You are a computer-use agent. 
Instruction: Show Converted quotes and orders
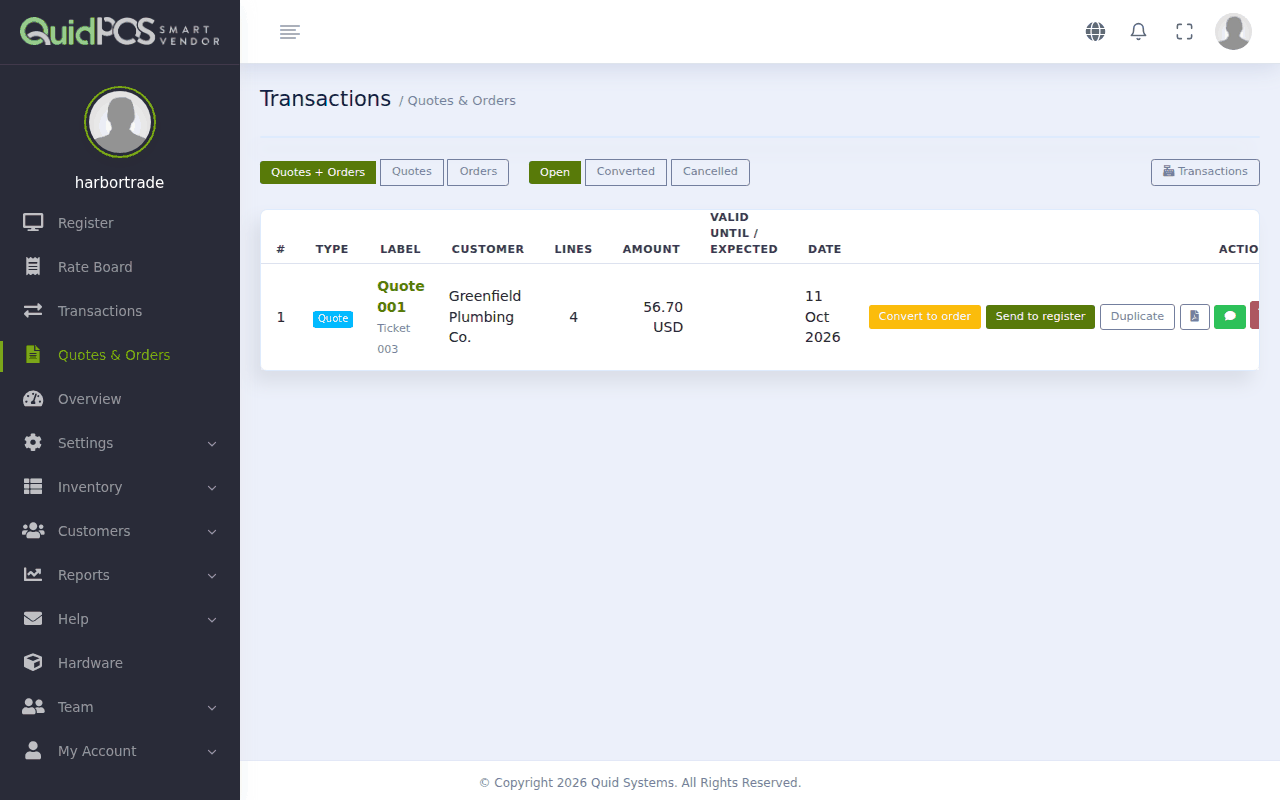click(x=626, y=172)
